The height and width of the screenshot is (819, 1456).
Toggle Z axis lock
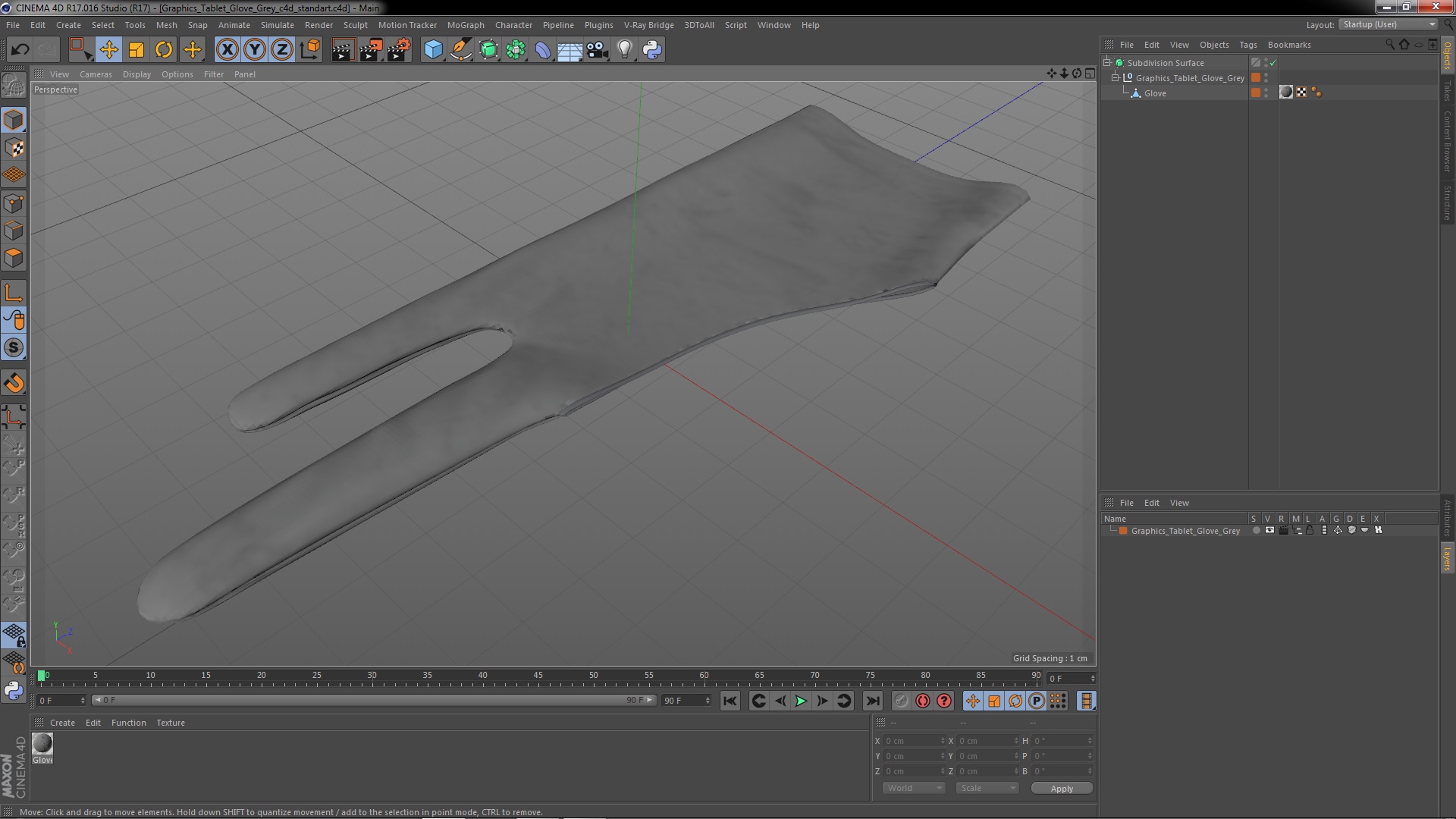click(x=282, y=50)
